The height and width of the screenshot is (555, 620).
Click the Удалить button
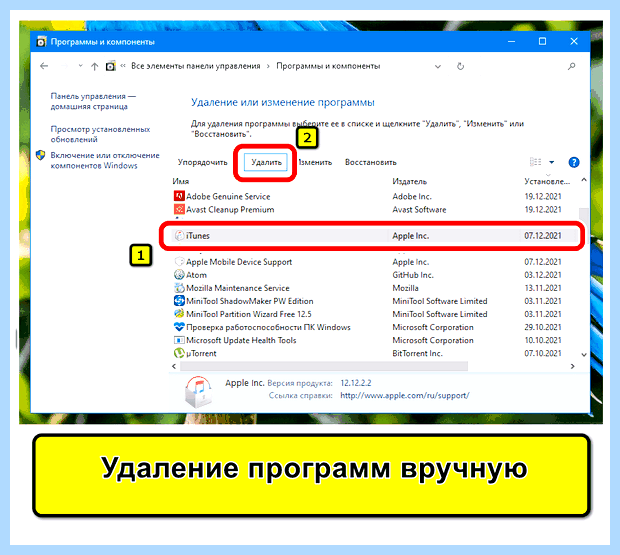tap(266, 162)
